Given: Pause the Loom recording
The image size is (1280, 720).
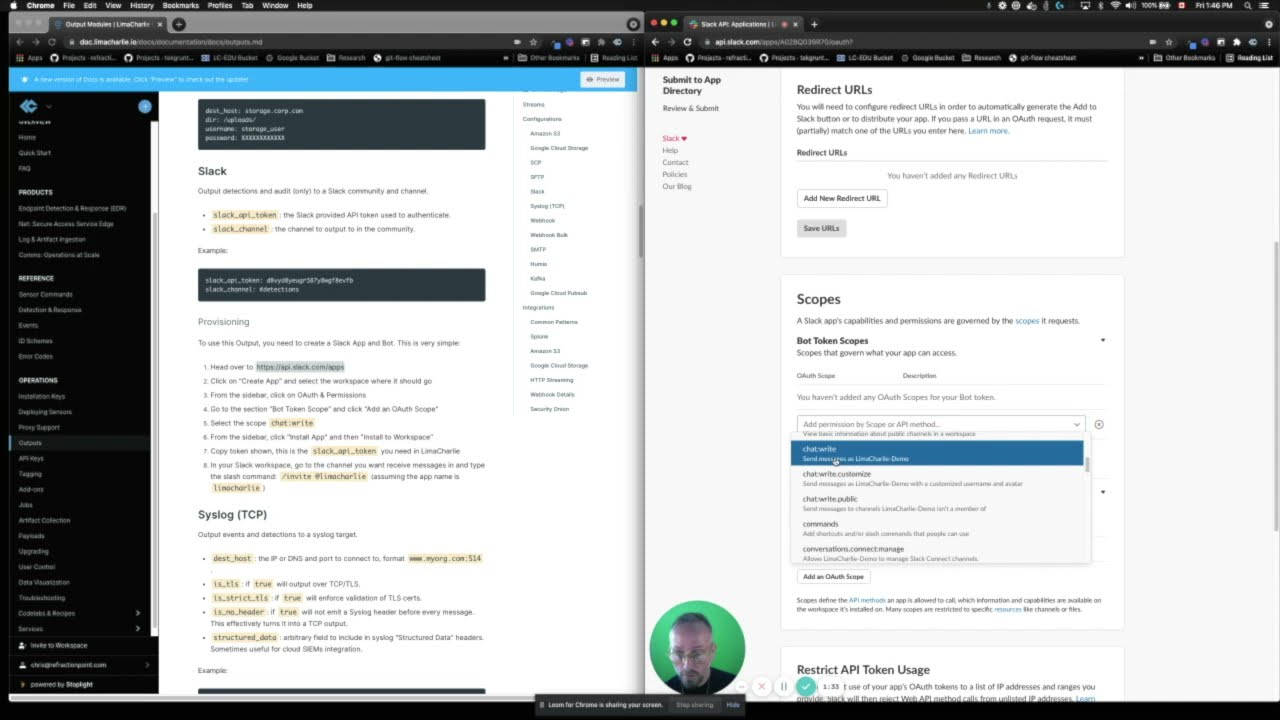Looking at the screenshot, I should (x=784, y=687).
